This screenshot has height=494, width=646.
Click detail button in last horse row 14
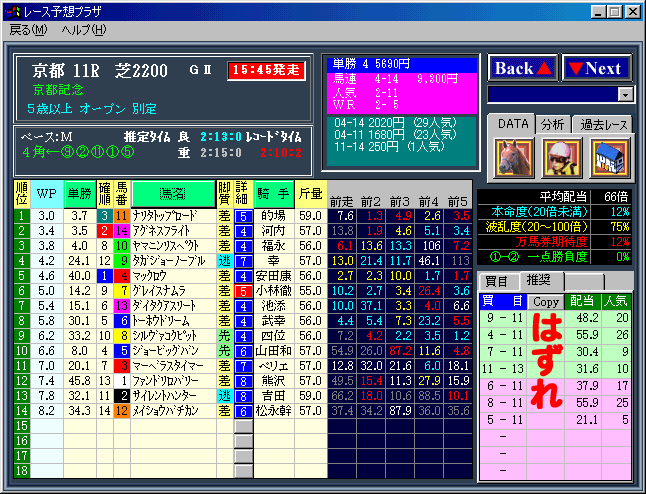click(x=243, y=410)
